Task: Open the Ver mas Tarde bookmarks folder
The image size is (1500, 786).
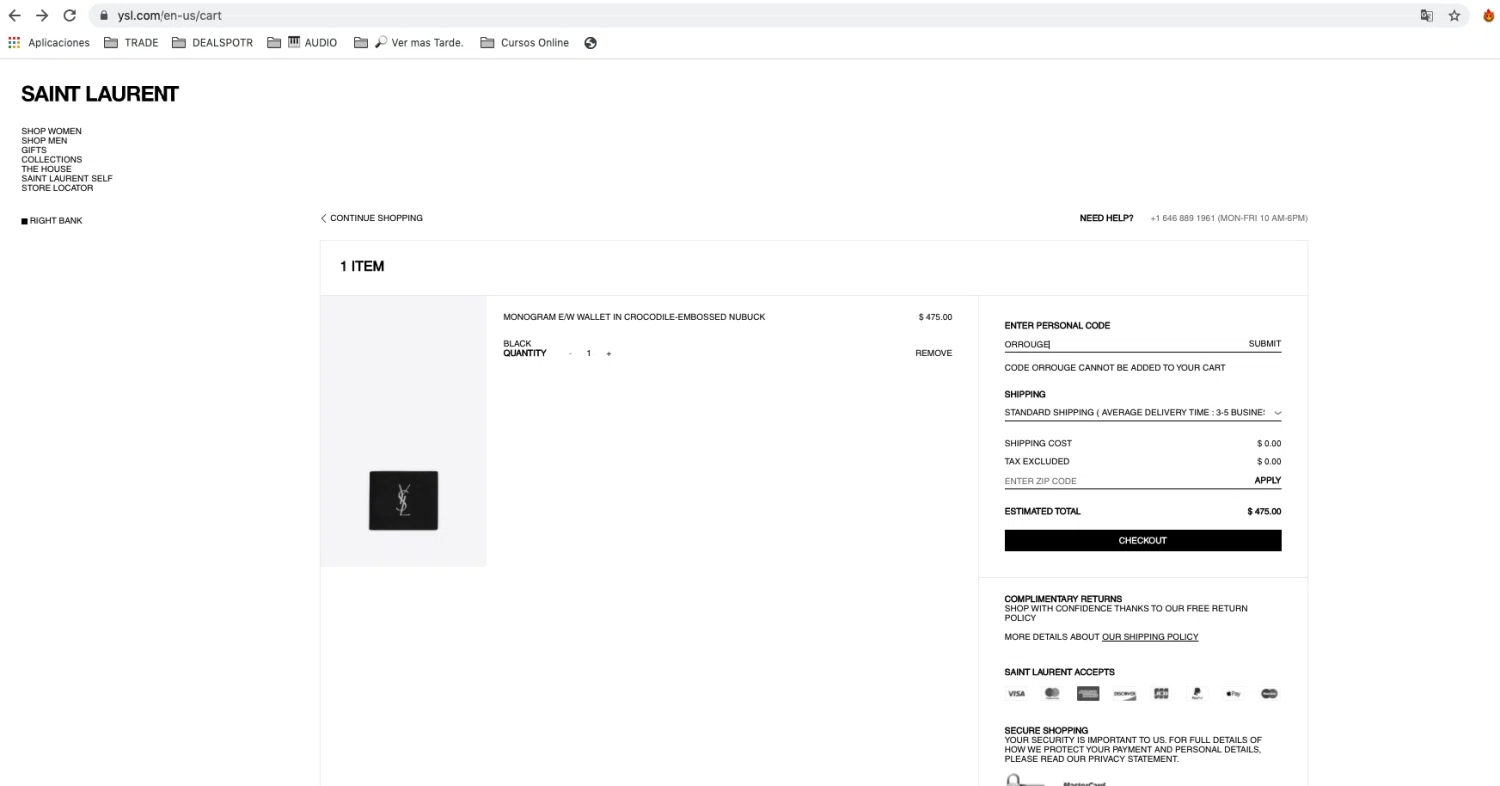Action: [x=409, y=43]
